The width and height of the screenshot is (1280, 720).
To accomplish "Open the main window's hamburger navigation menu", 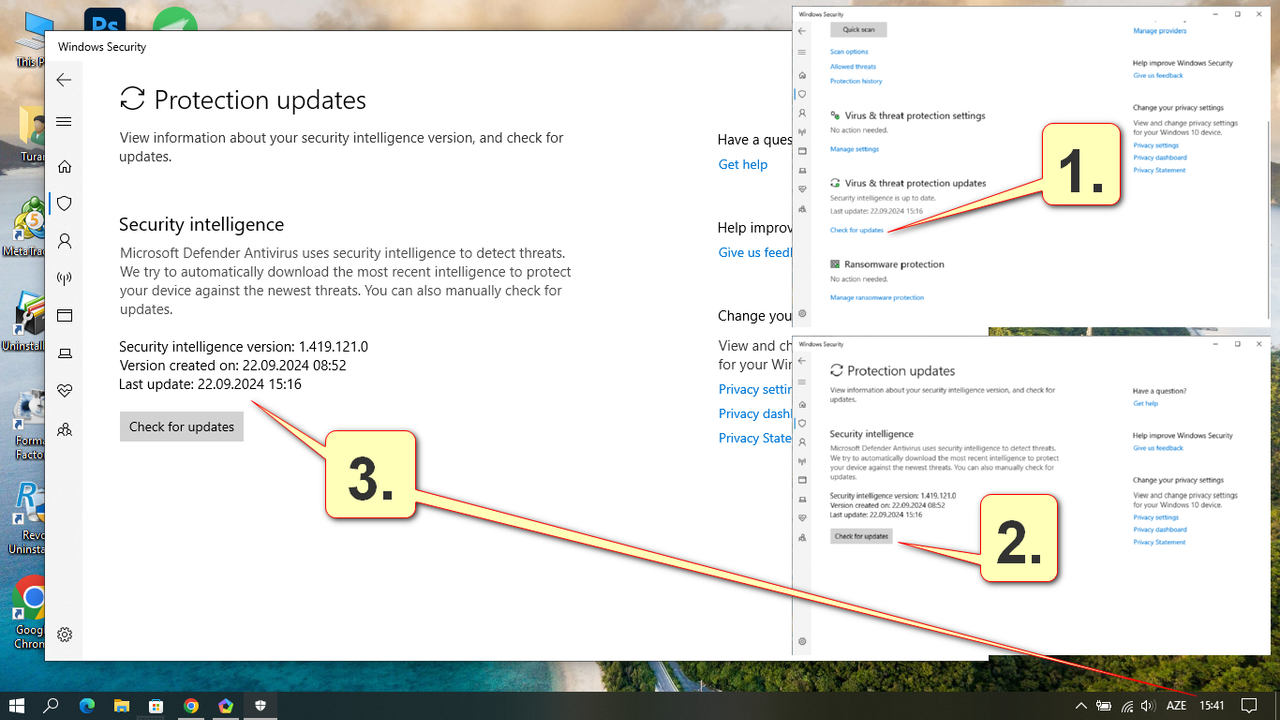I will coord(64,122).
